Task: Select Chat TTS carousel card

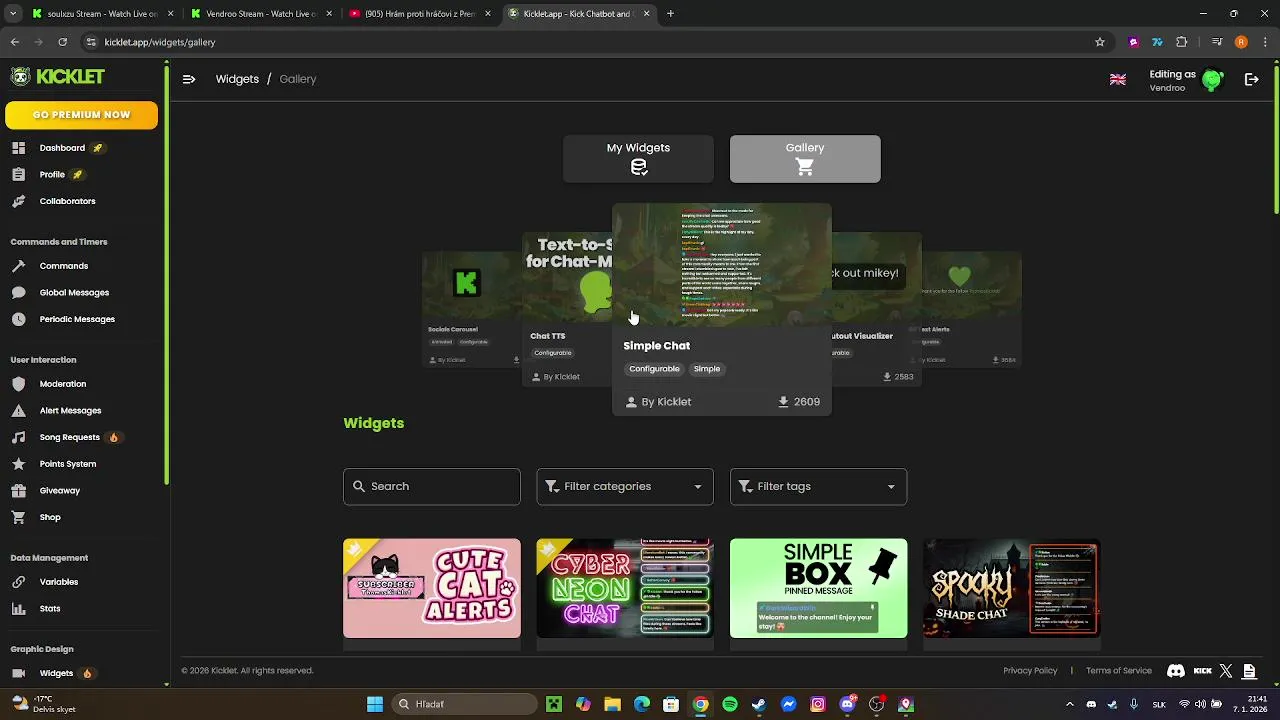Action: pos(567,310)
